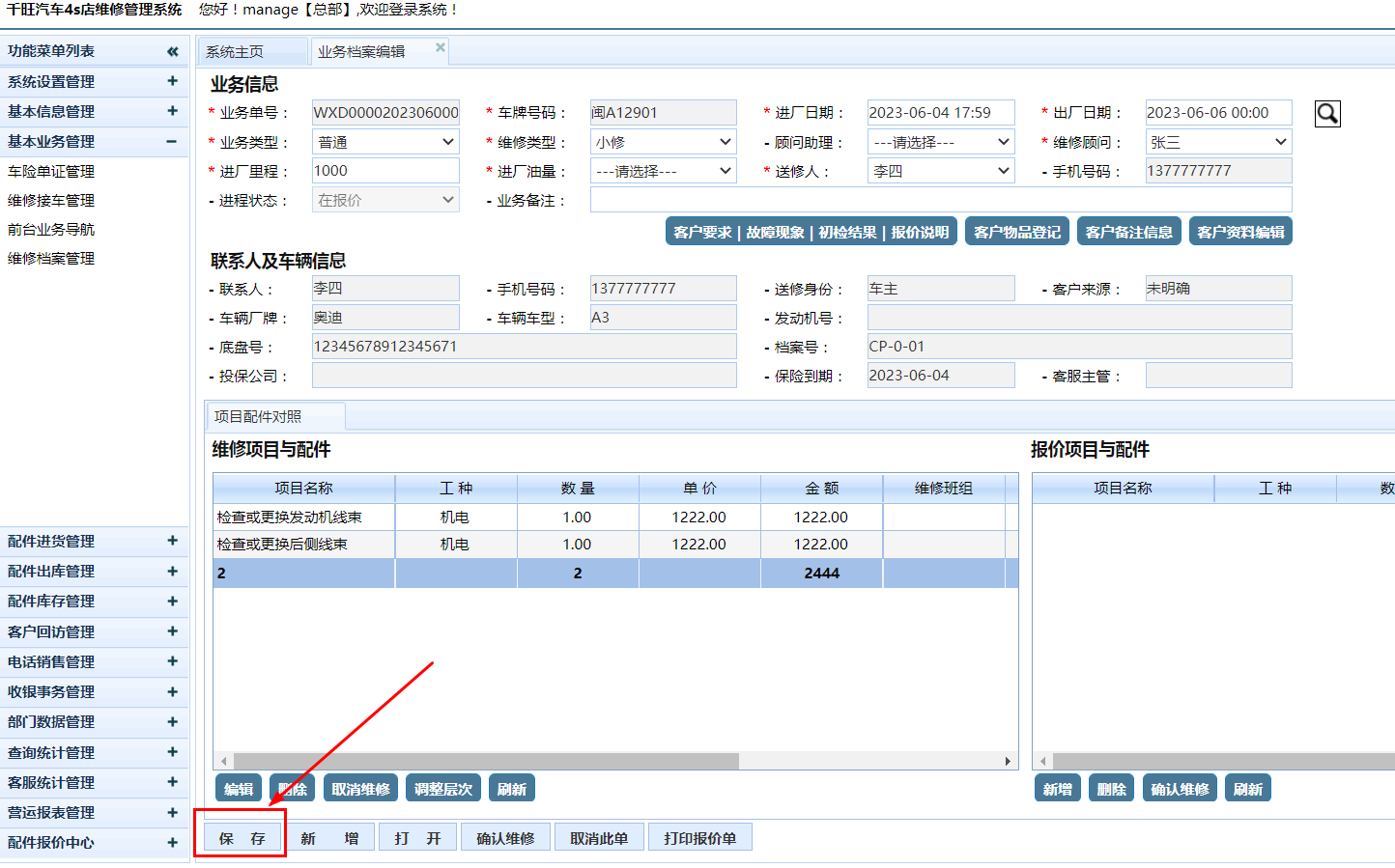Open 车险单证管理 menu item

[51, 171]
